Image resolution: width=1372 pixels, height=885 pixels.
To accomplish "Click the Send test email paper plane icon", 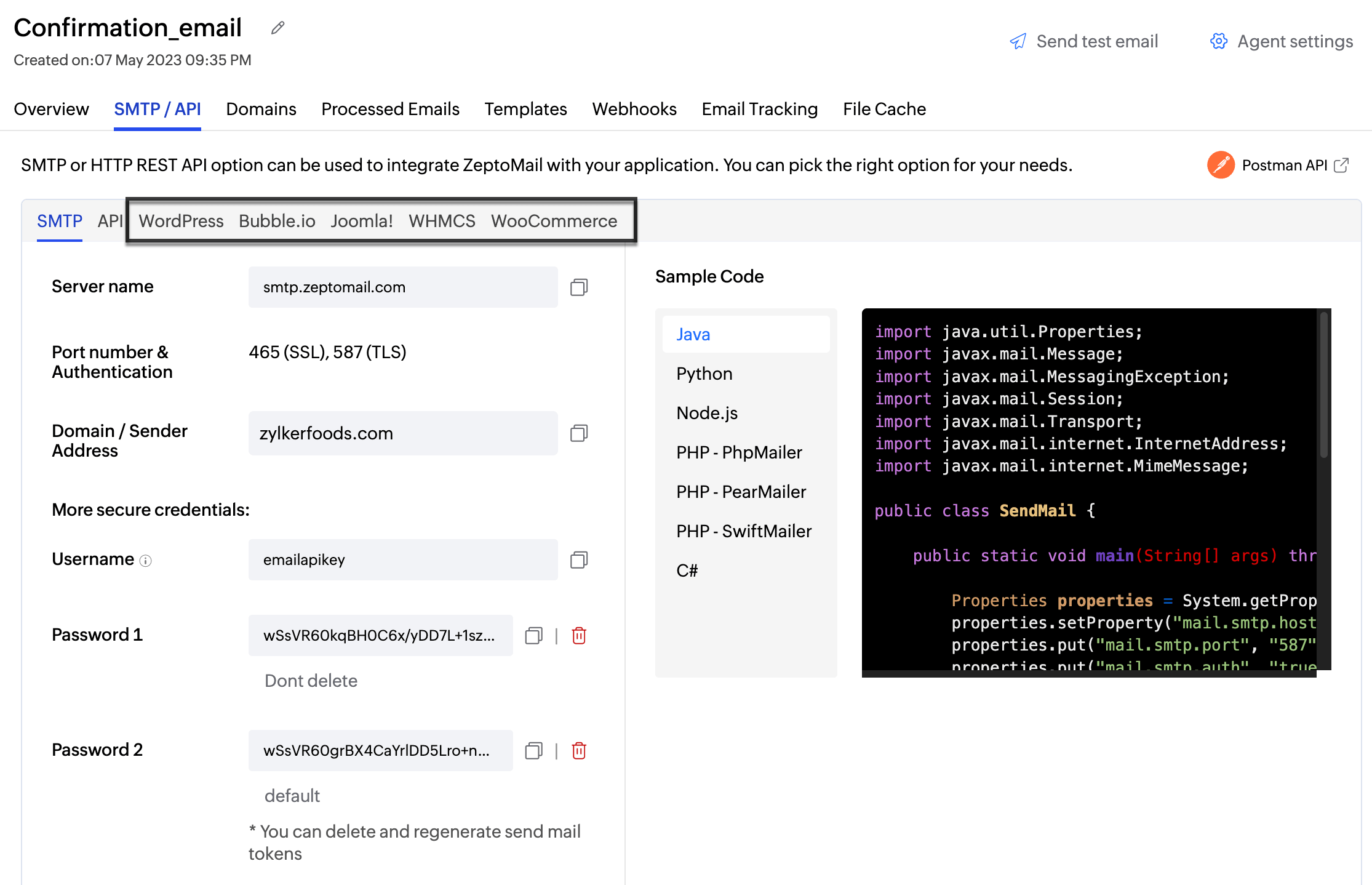I will (x=1018, y=41).
